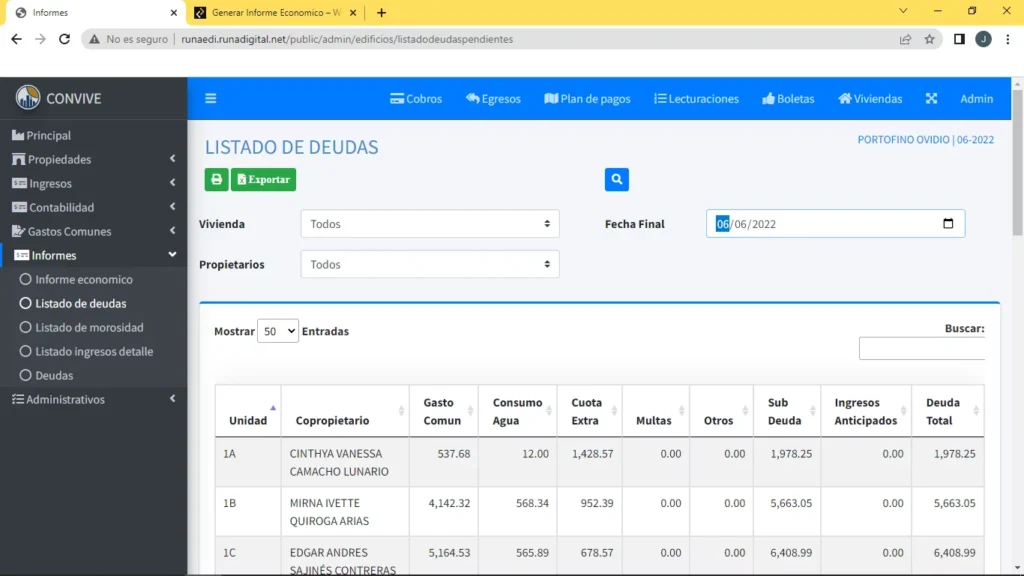Viewport: 1024px width, 576px height.
Task: Open Cobros in the top navbar
Action: (416, 99)
